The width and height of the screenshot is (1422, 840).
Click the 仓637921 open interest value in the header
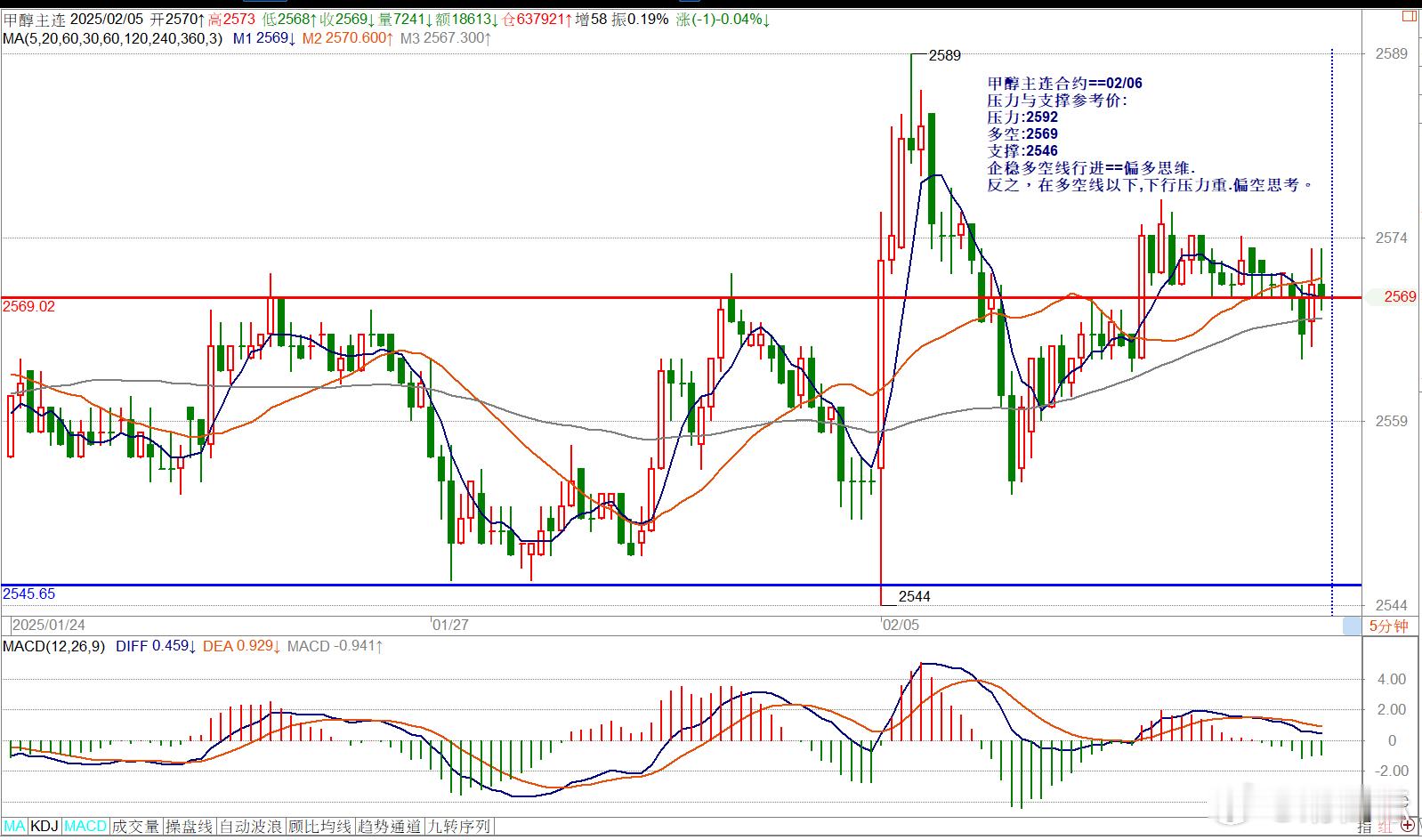point(536,19)
